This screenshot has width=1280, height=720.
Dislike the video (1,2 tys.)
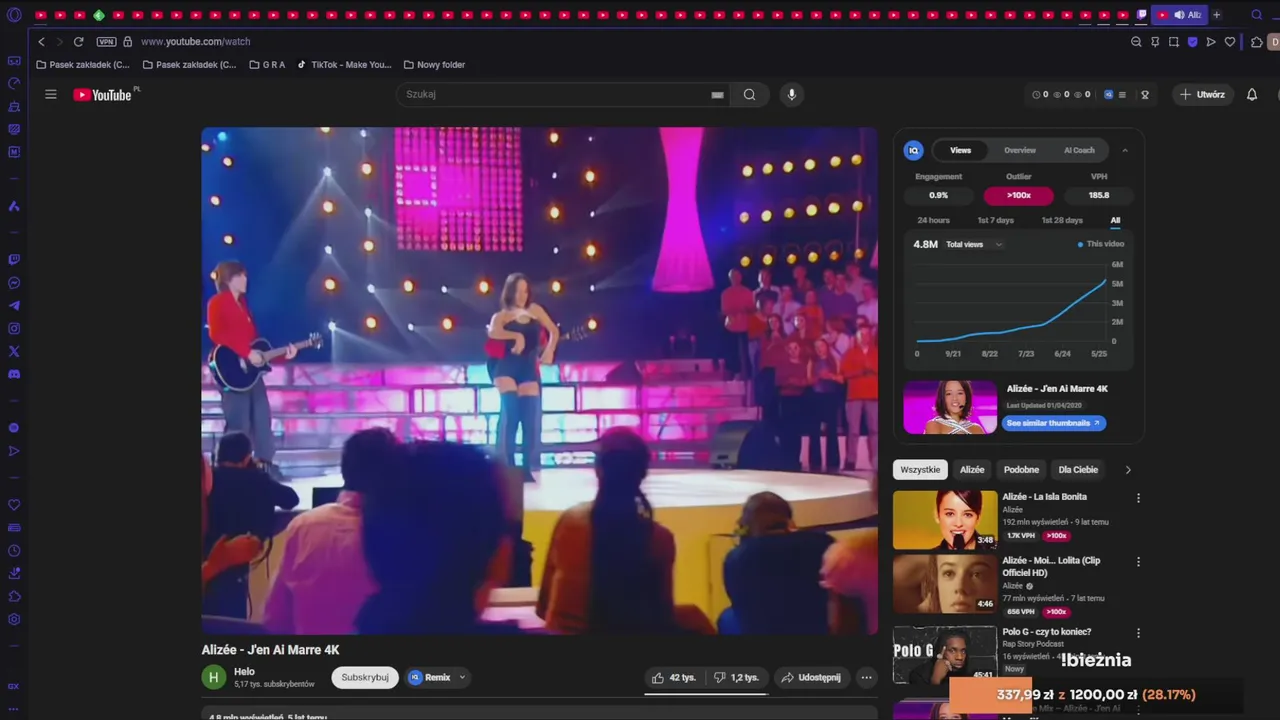pos(735,677)
